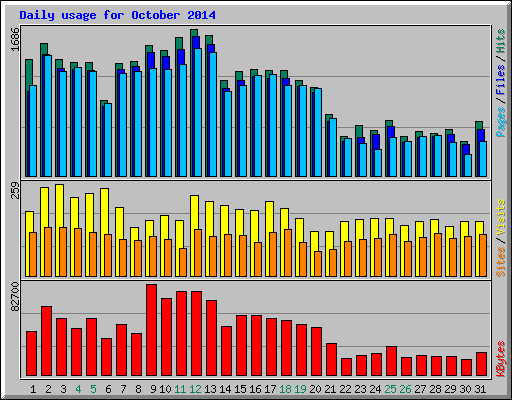512x400 pixels.
Task: Click the green weekend day label '26'
Action: click(x=405, y=389)
